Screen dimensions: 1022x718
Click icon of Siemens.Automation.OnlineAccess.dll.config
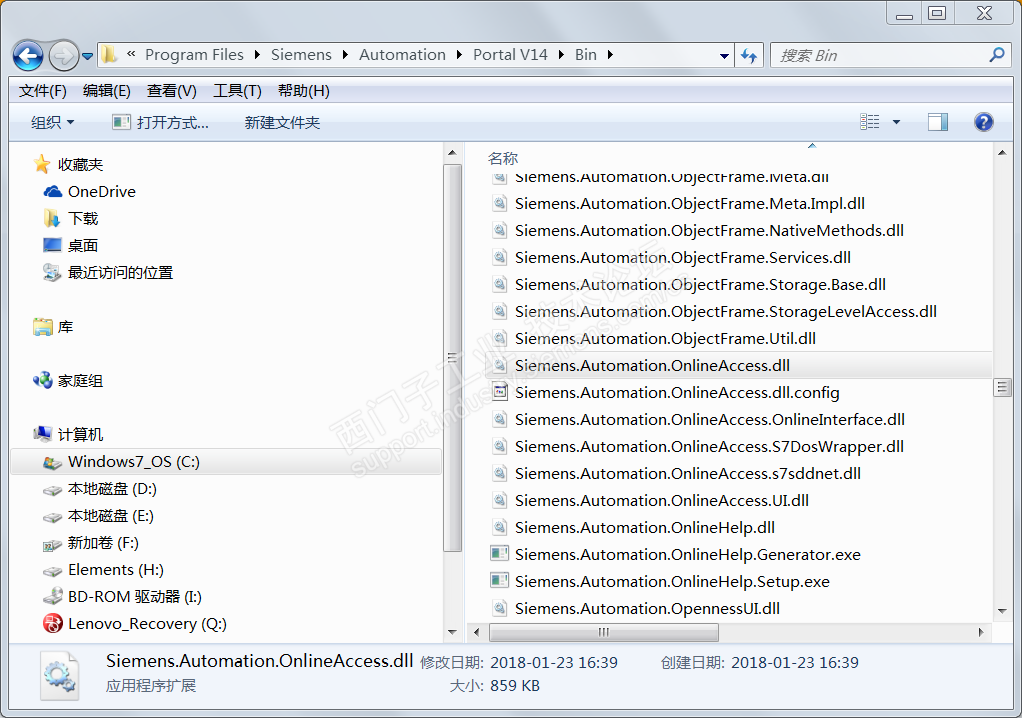[499, 392]
